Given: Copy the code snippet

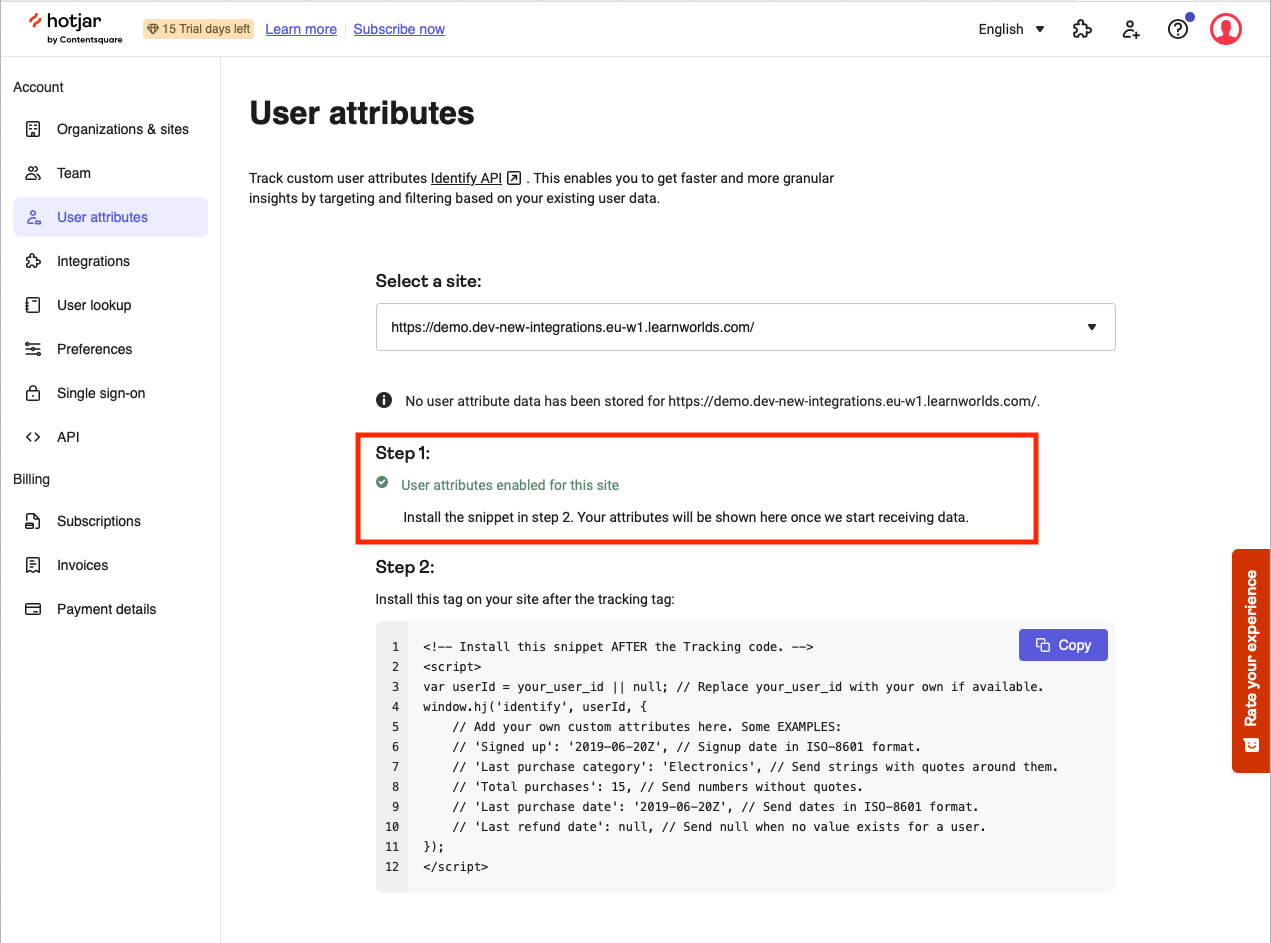Looking at the screenshot, I should point(1063,645).
